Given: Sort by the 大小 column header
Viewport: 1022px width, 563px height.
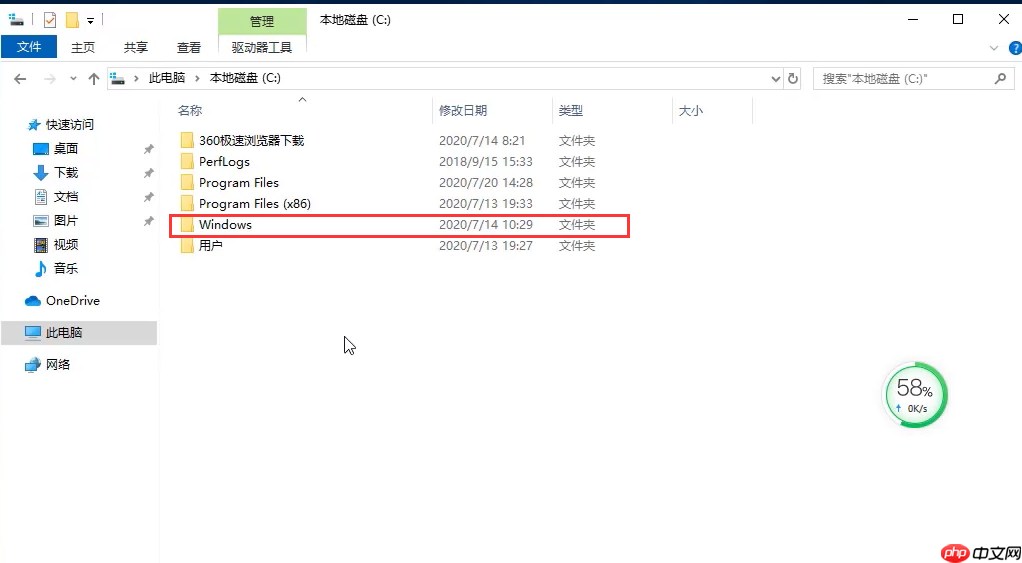Looking at the screenshot, I should point(691,111).
